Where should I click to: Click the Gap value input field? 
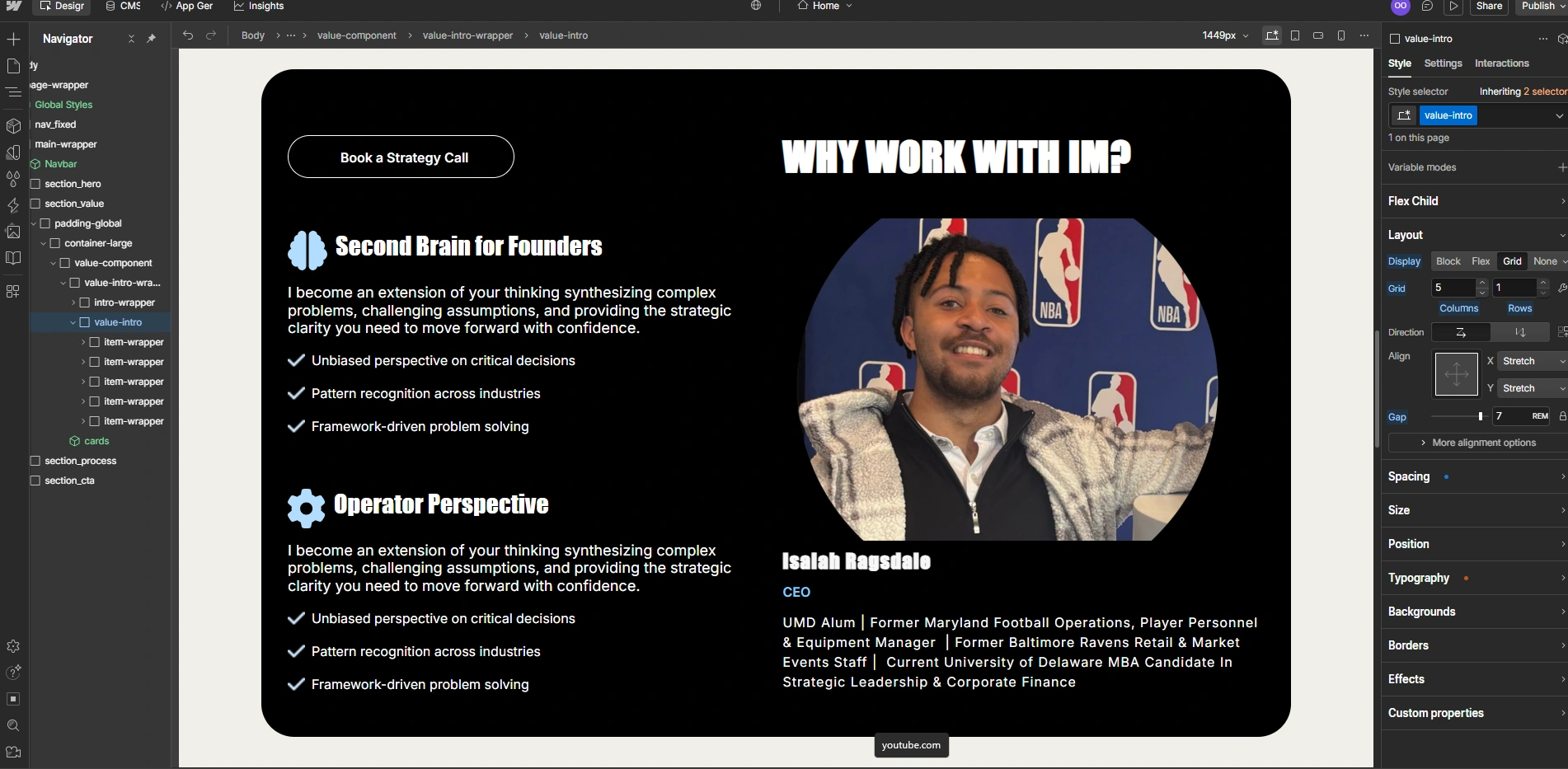[1521, 416]
